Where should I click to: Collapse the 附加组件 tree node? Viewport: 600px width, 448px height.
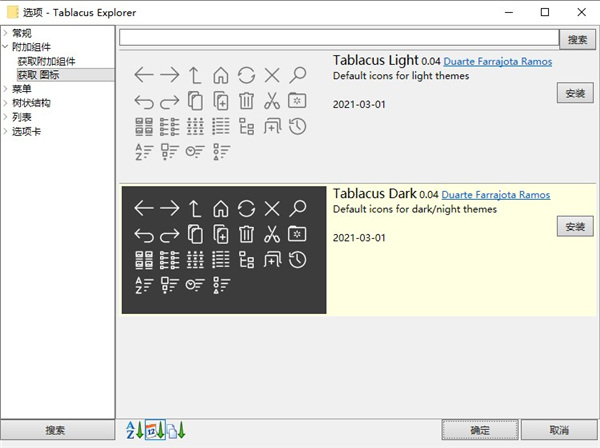(x=6, y=47)
